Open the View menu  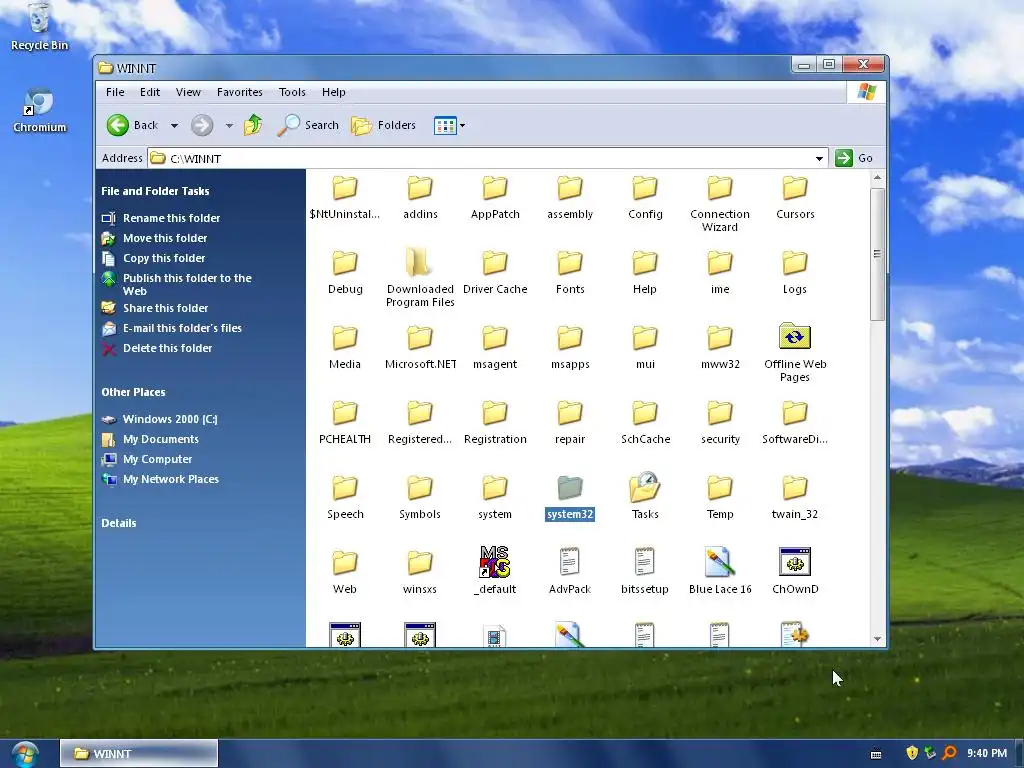188,92
